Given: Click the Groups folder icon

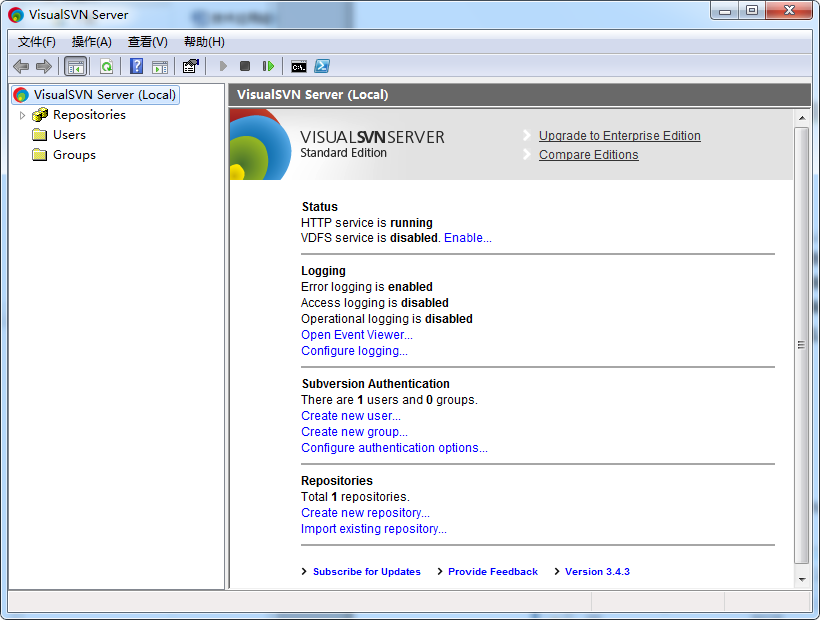Looking at the screenshot, I should pos(40,155).
